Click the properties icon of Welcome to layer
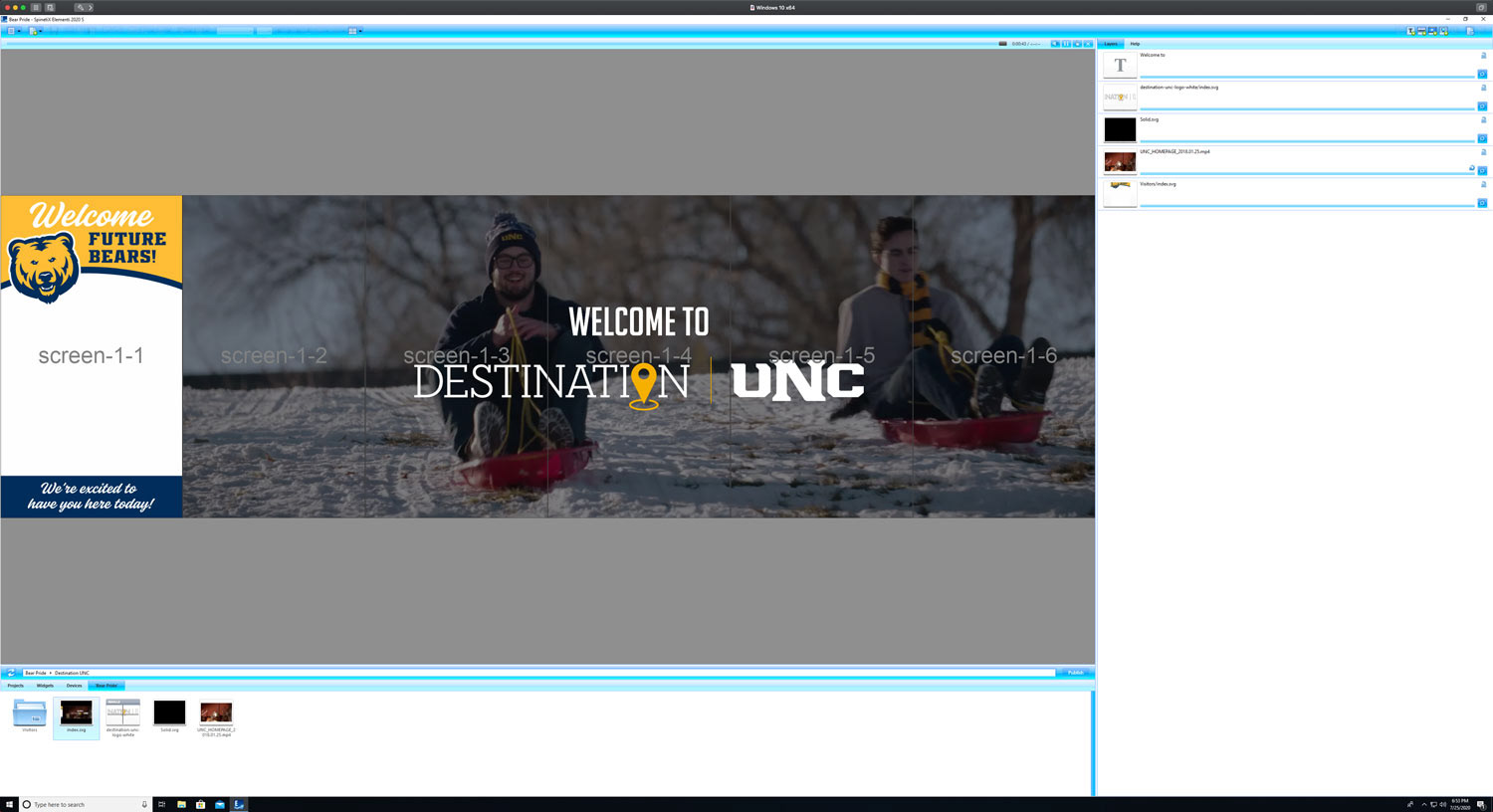The height and width of the screenshot is (812, 1493). pyautogui.click(x=1482, y=75)
